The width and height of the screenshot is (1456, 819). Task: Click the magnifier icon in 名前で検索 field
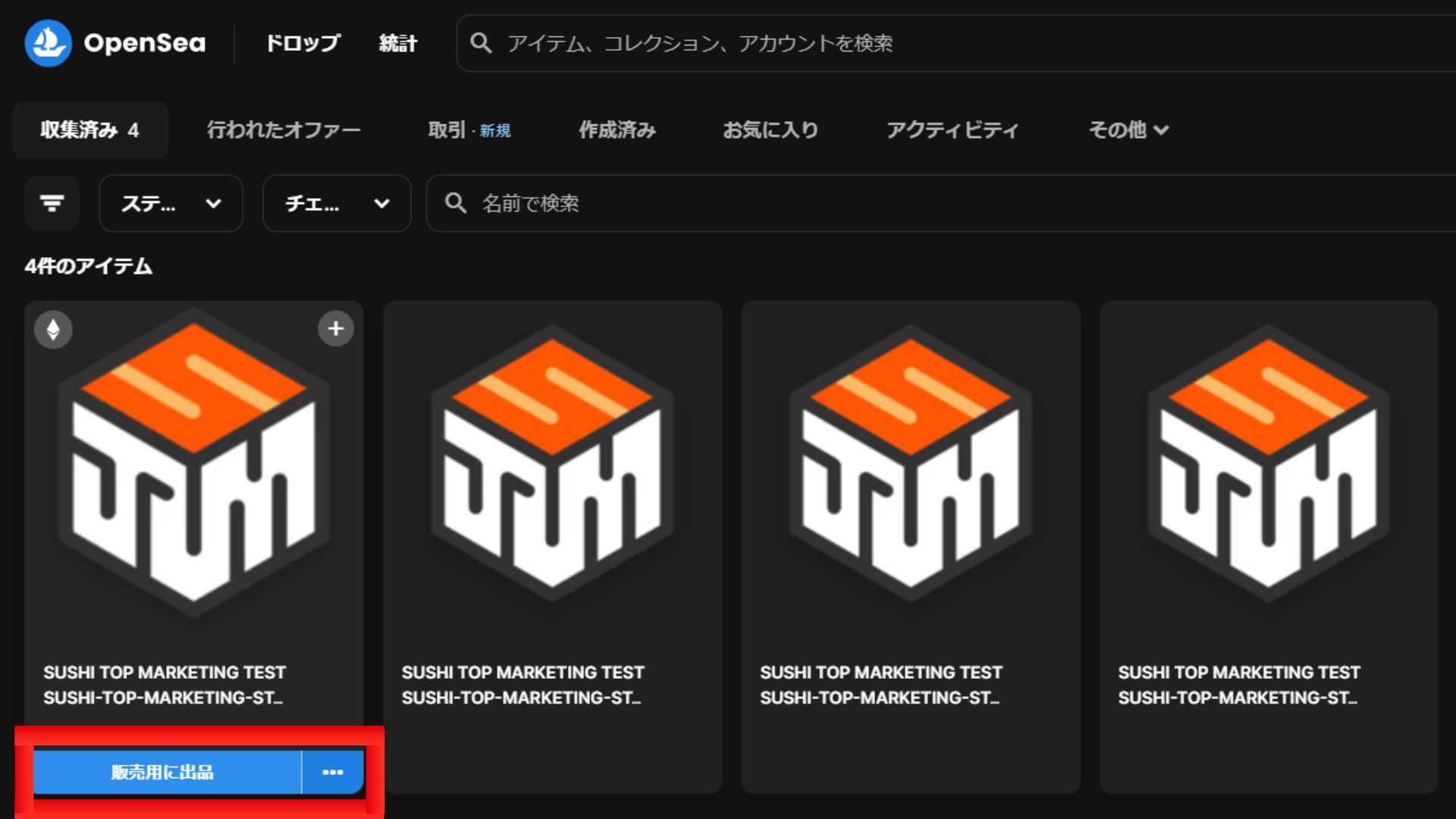(x=455, y=203)
